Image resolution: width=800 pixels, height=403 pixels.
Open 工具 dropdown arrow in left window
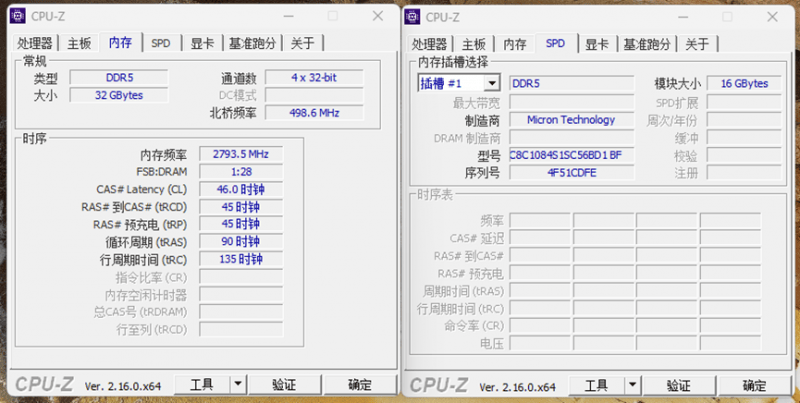coord(237,384)
